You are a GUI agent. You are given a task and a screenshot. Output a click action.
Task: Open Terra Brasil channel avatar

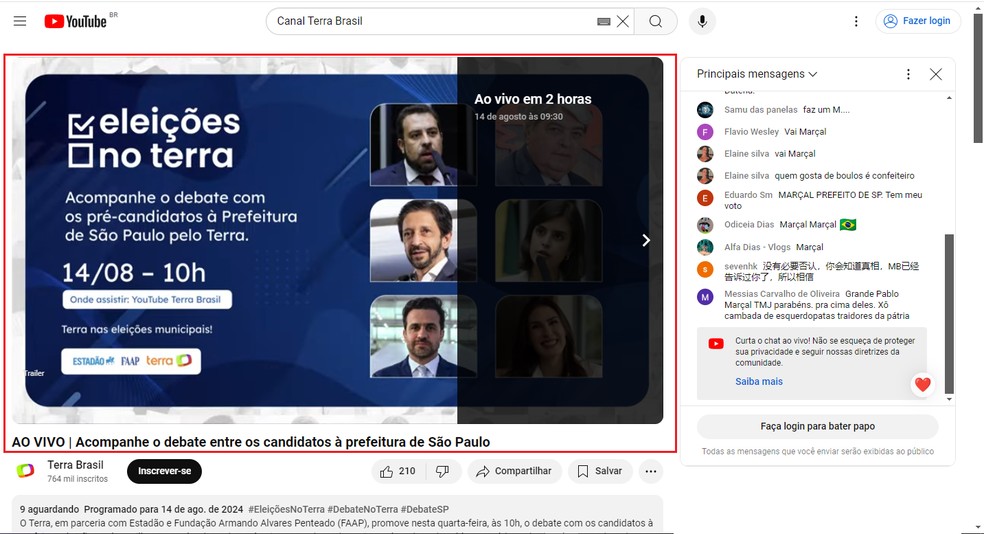pos(25,471)
